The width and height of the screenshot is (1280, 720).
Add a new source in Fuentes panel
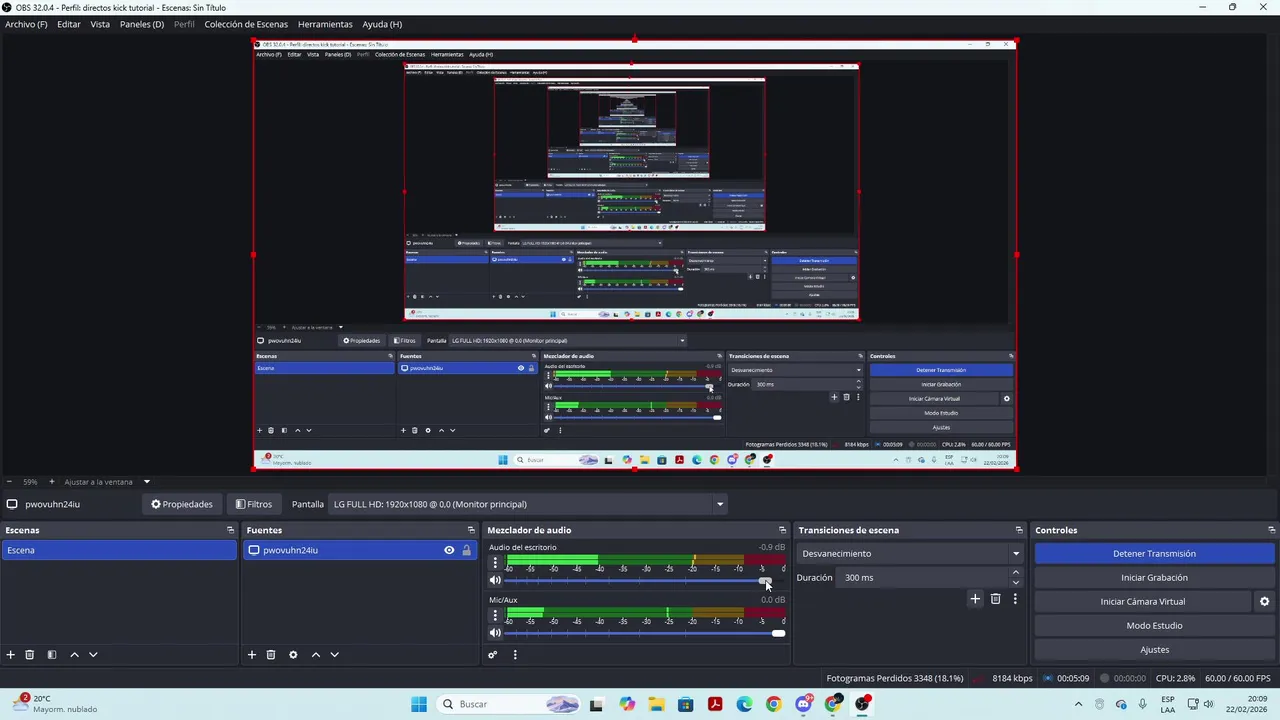(x=252, y=655)
